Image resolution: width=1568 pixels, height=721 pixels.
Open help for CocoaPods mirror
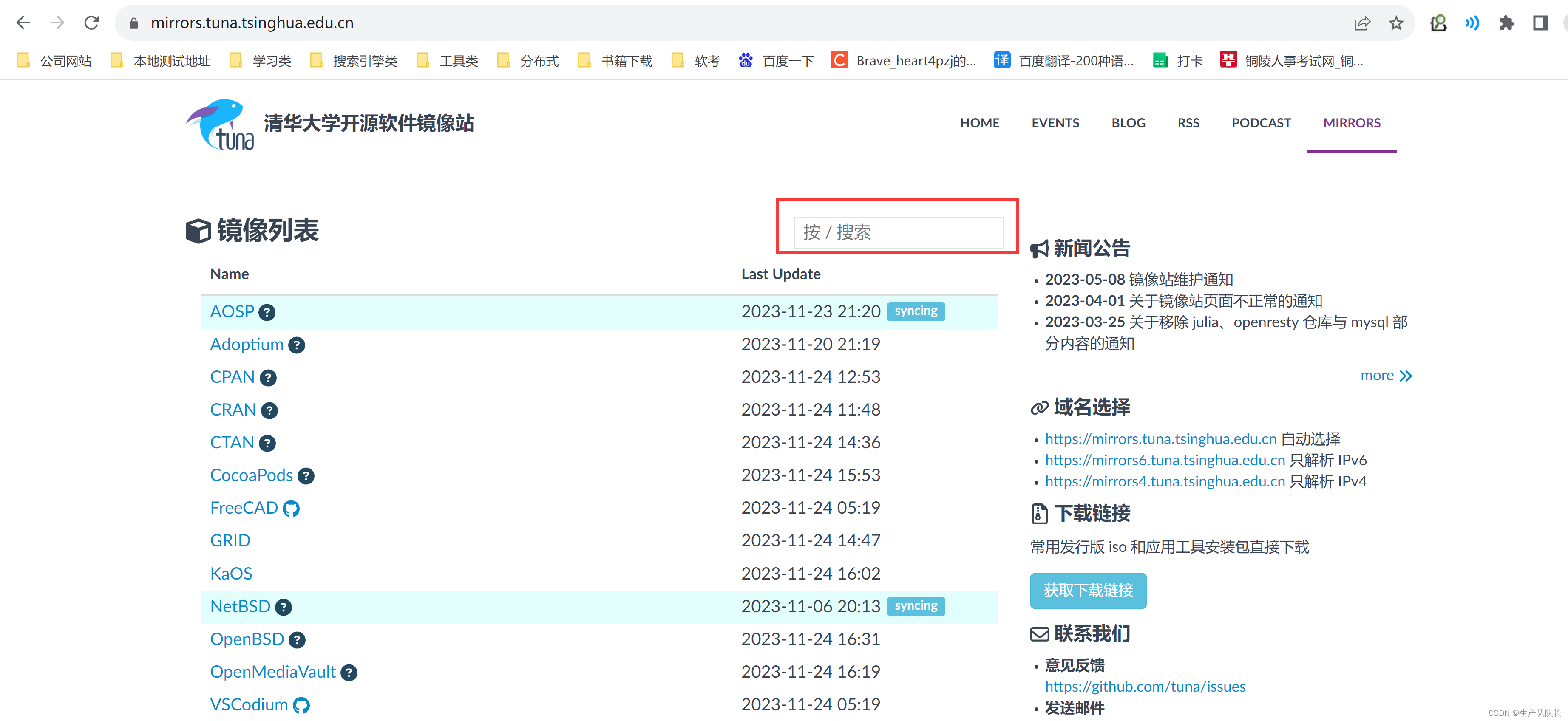point(306,476)
